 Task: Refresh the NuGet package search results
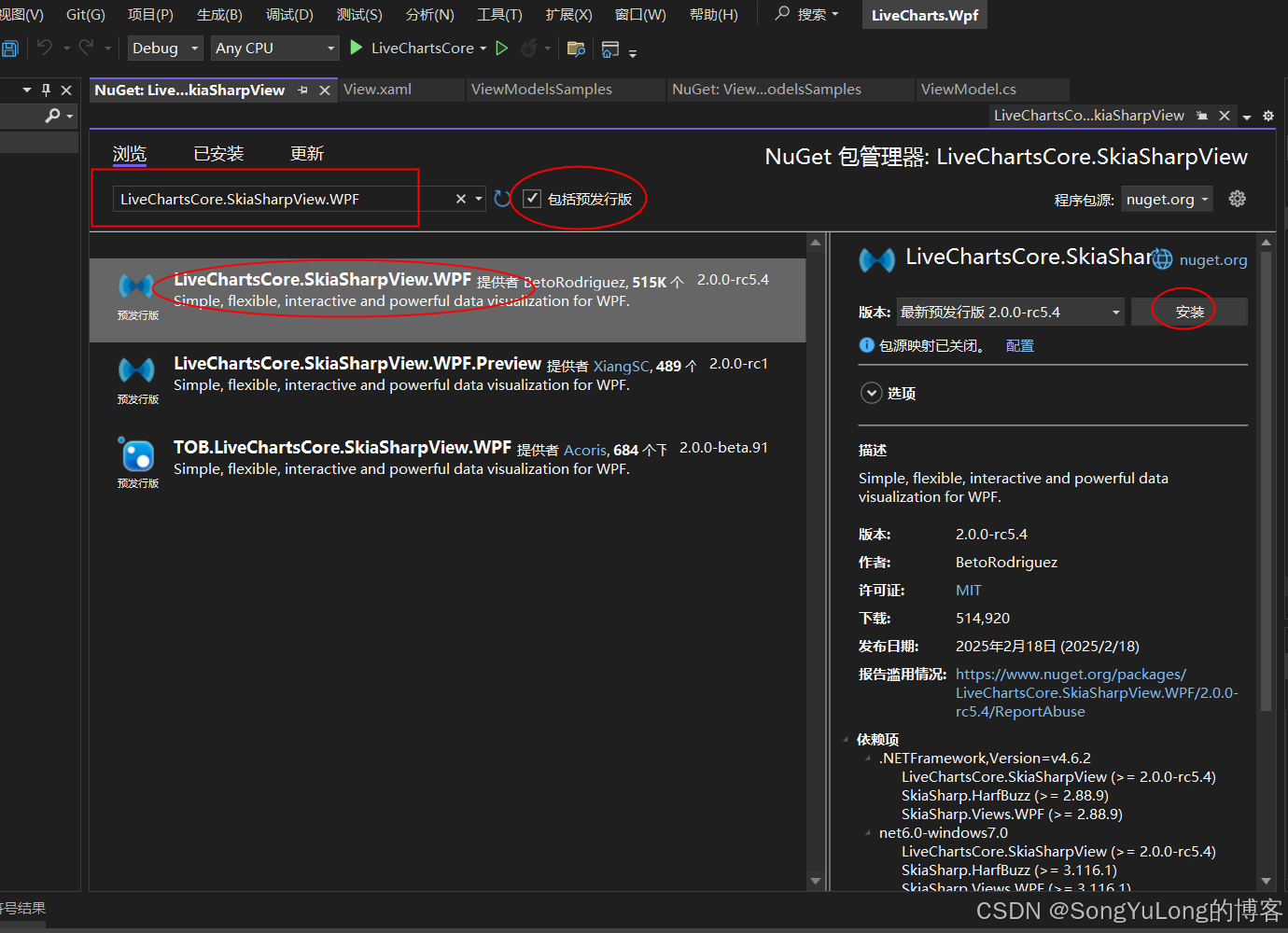[x=502, y=199]
